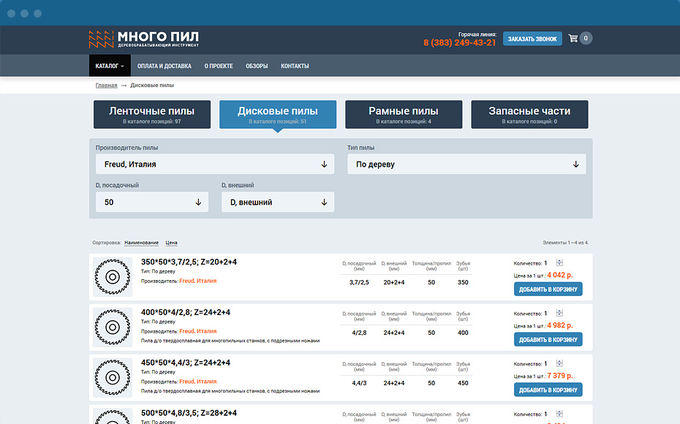Switch to Ленточные пилы category tab
680x424 pixels.
[151, 114]
